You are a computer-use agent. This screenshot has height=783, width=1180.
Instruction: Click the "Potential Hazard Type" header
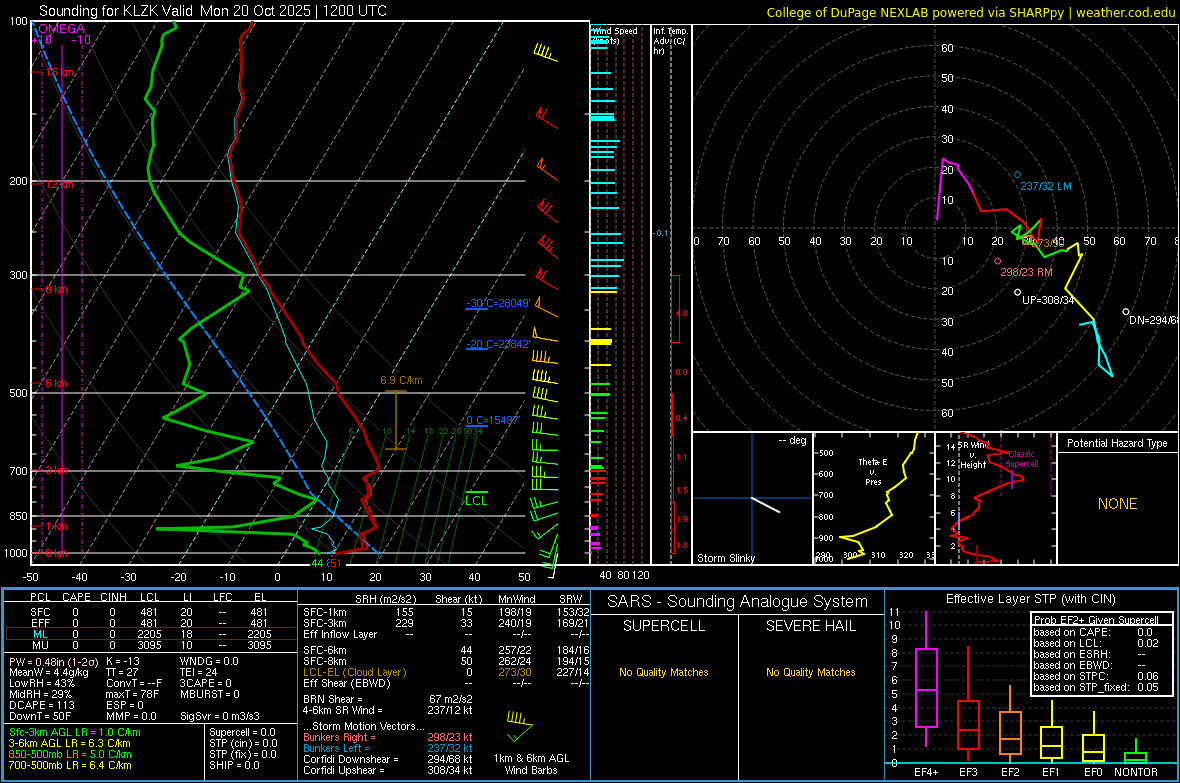coord(1117,443)
